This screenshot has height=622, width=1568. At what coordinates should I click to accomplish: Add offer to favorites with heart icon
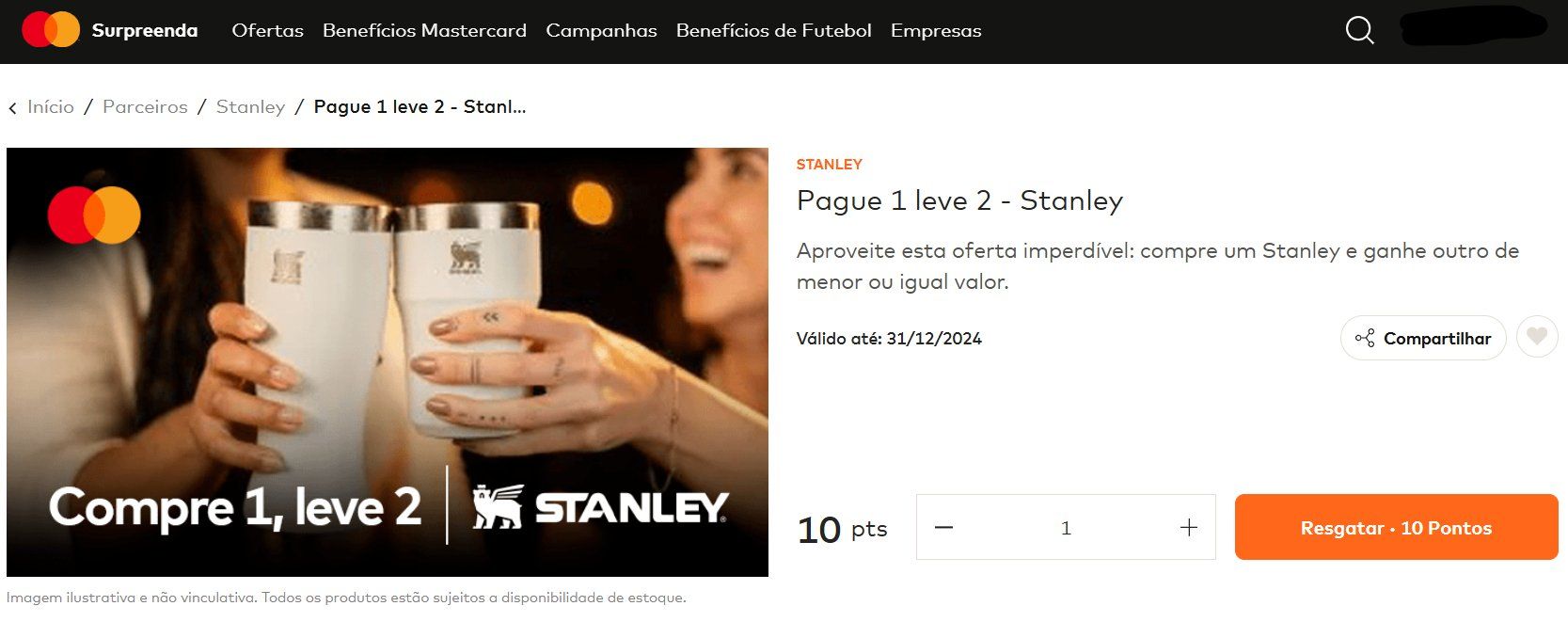click(x=1537, y=337)
